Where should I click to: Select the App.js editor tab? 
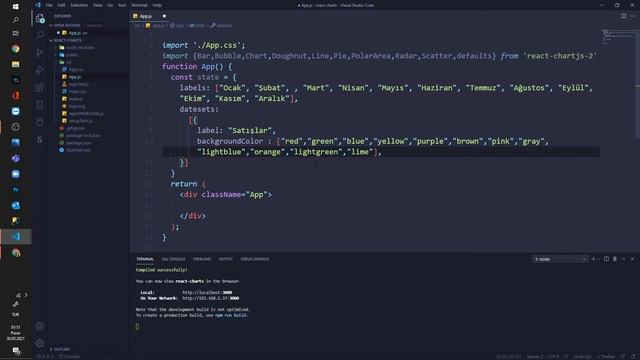(149, 16)
